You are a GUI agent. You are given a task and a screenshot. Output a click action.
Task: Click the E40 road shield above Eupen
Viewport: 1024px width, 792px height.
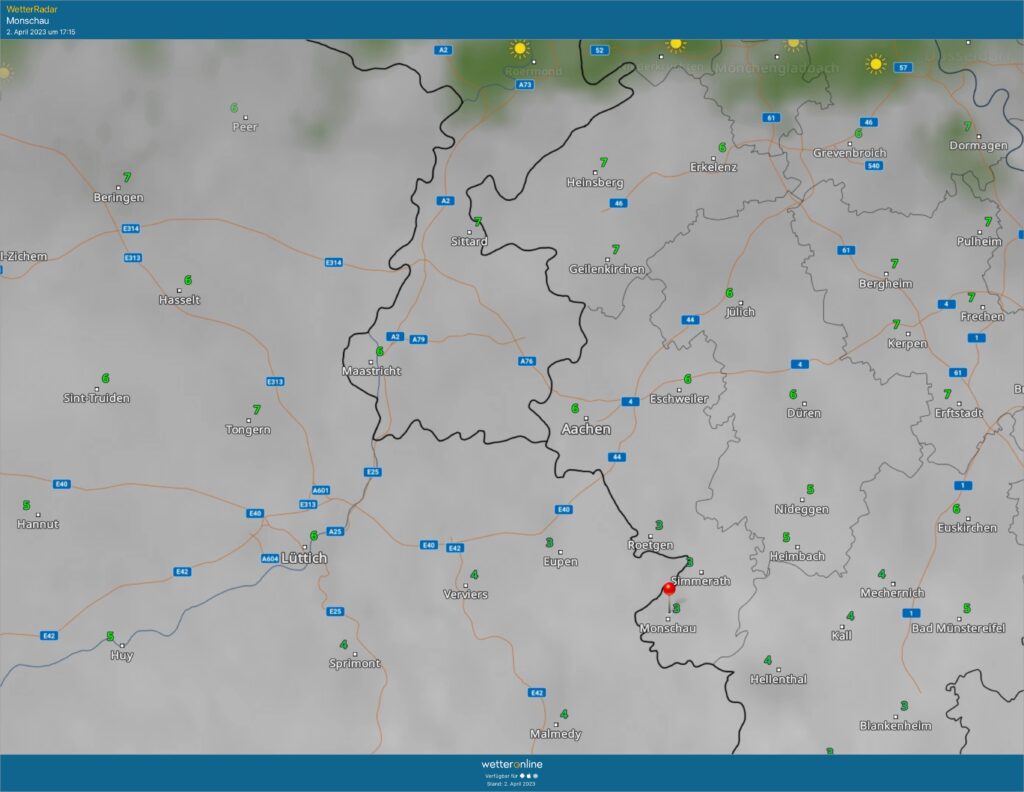(564, 509)
